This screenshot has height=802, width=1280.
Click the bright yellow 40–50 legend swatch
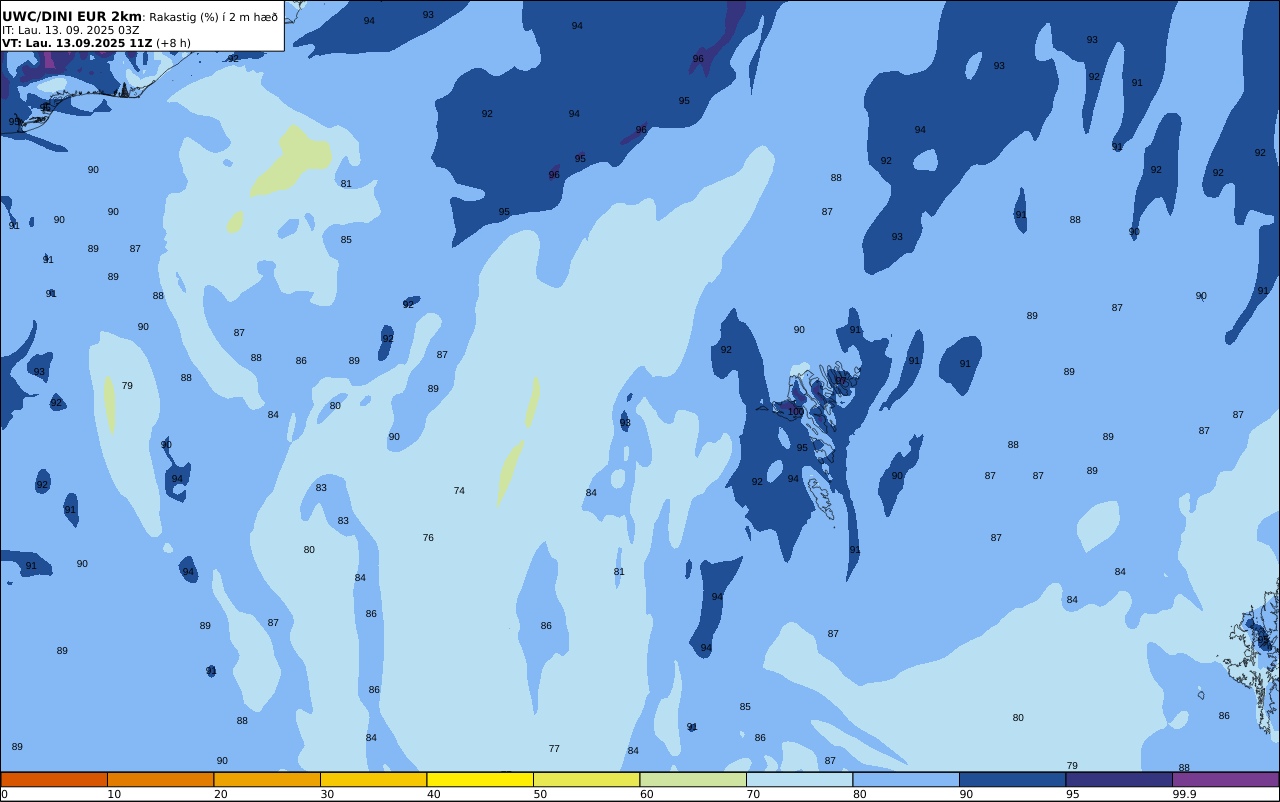[480, 779]
